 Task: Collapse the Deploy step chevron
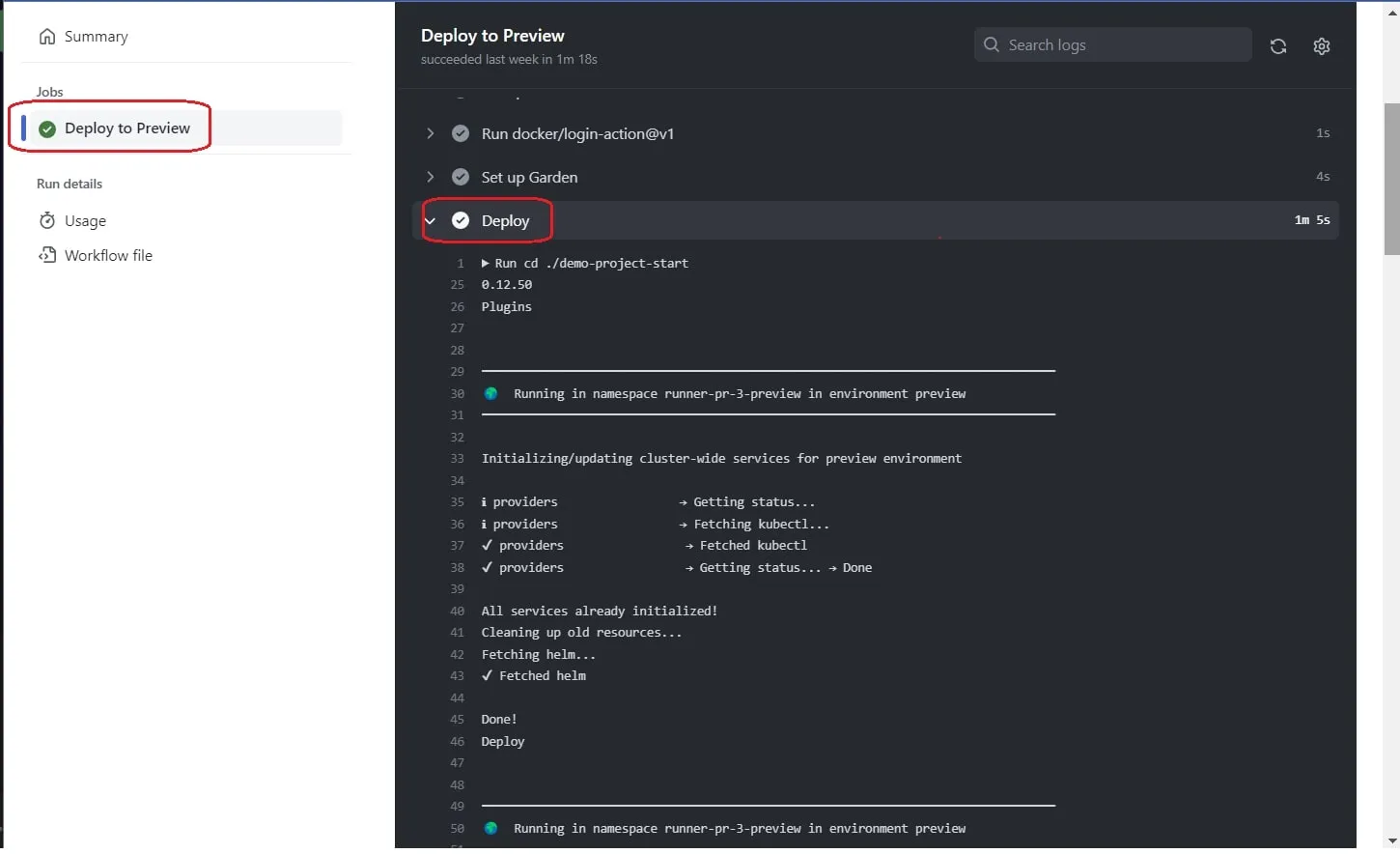(x=430, y=220)
